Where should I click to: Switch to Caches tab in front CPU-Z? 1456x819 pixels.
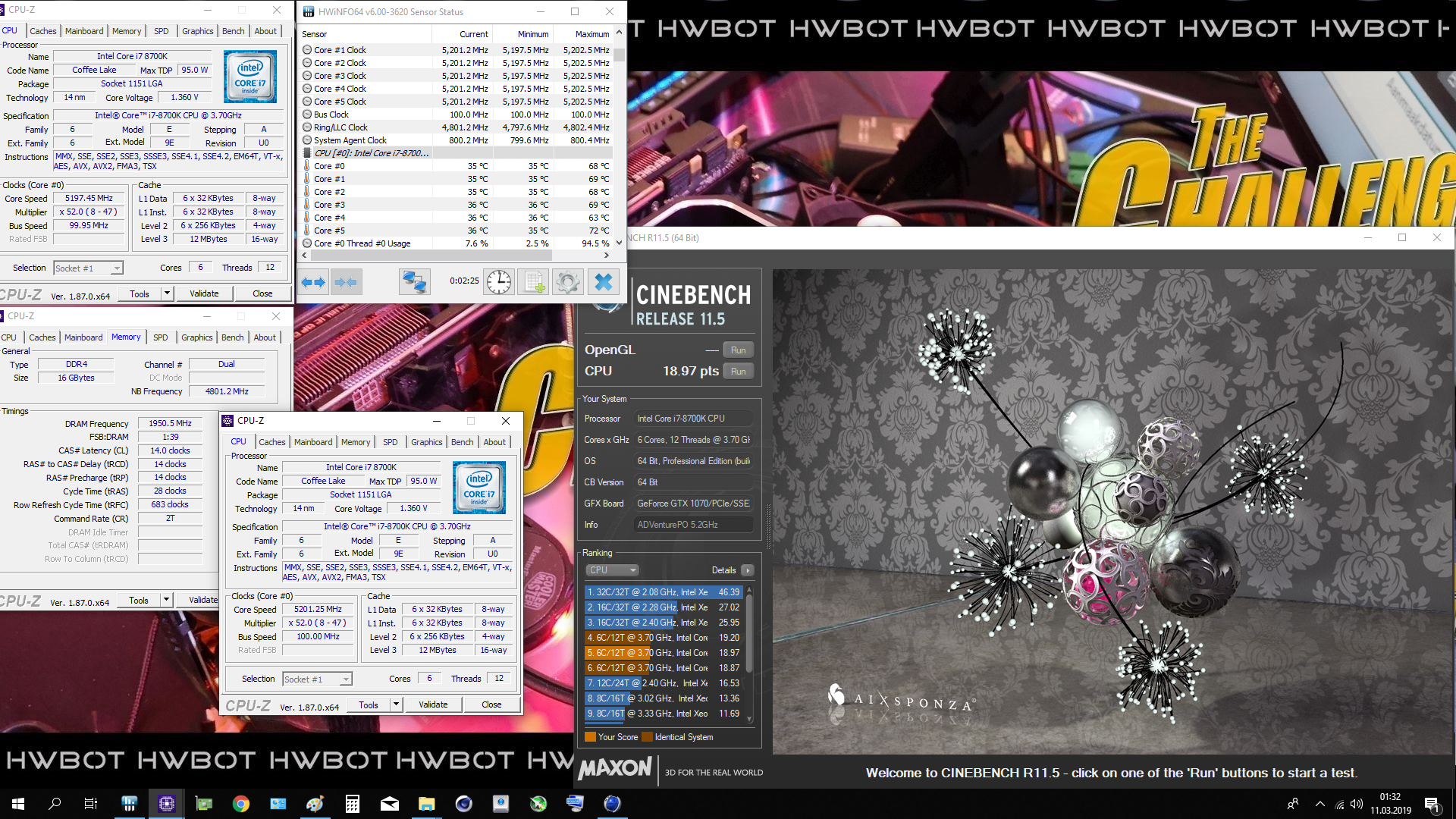click(x=272, y=442)
